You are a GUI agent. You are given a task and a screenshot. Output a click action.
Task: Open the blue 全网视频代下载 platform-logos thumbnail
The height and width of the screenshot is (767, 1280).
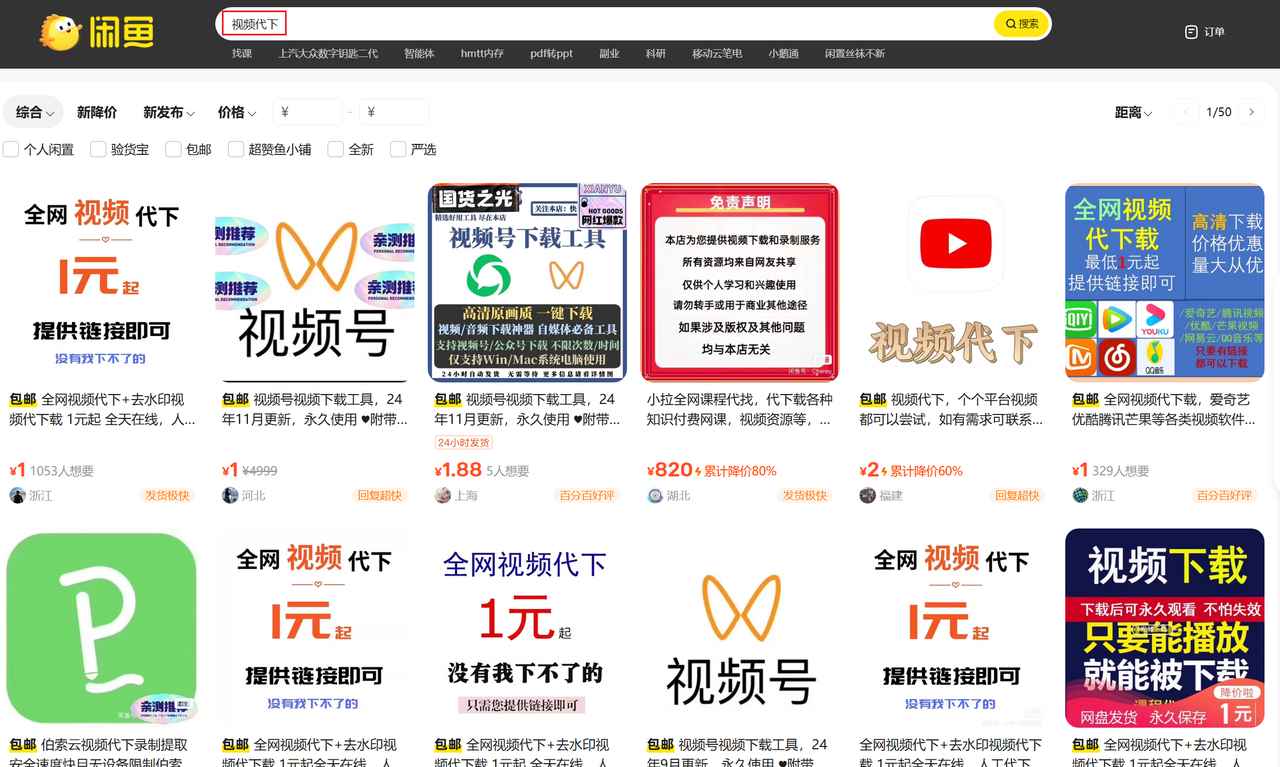pyautogui.click(x=1165, y=282)
